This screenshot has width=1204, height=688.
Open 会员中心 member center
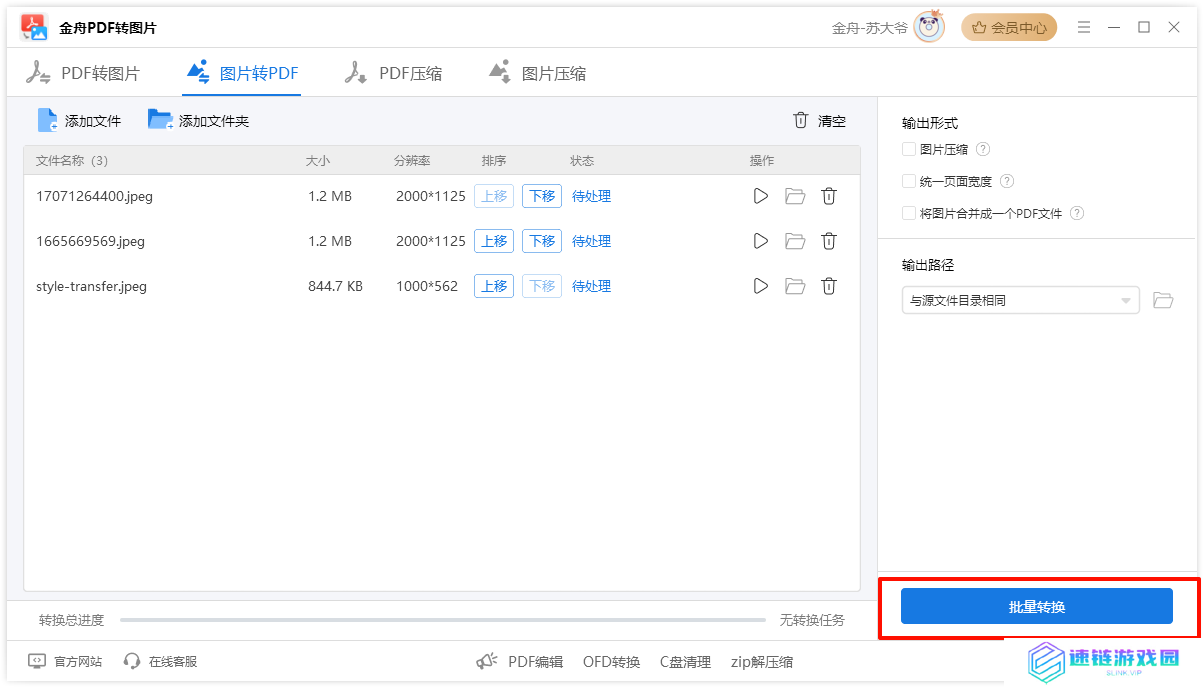pyautogui.click(x=1009, y=28)
